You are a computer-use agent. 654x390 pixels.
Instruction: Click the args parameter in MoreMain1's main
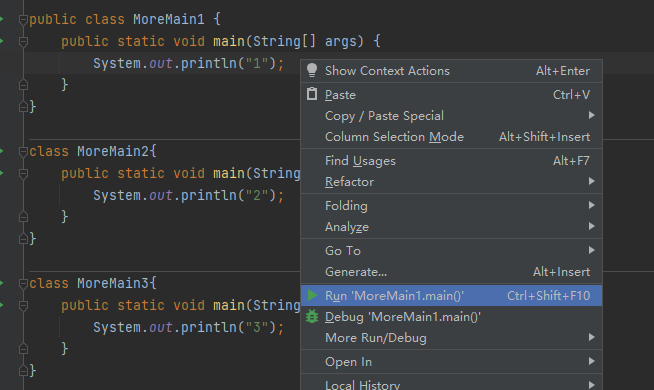[341, 41]
